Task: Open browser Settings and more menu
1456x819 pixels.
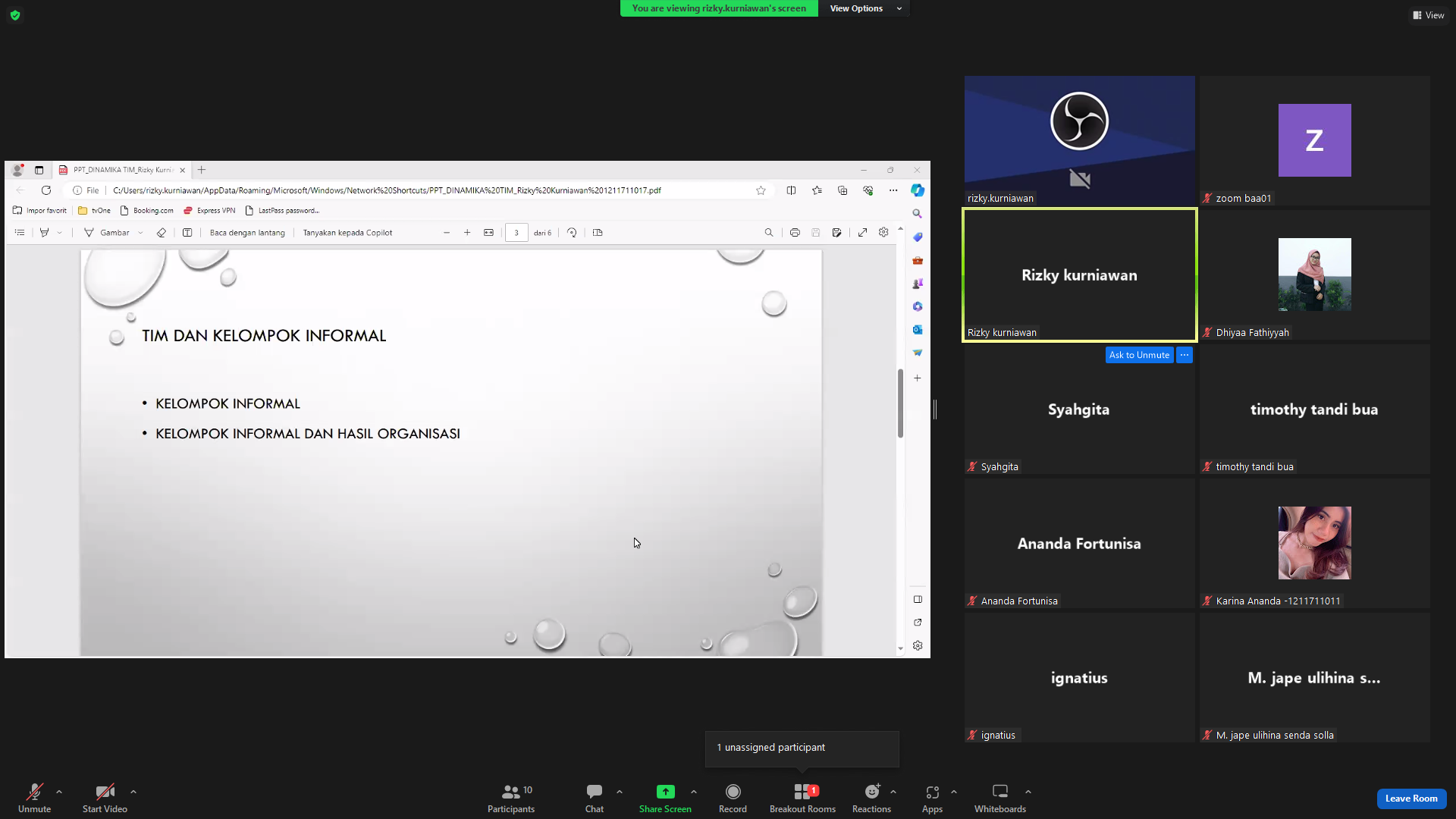Action: tap(893, 190)
